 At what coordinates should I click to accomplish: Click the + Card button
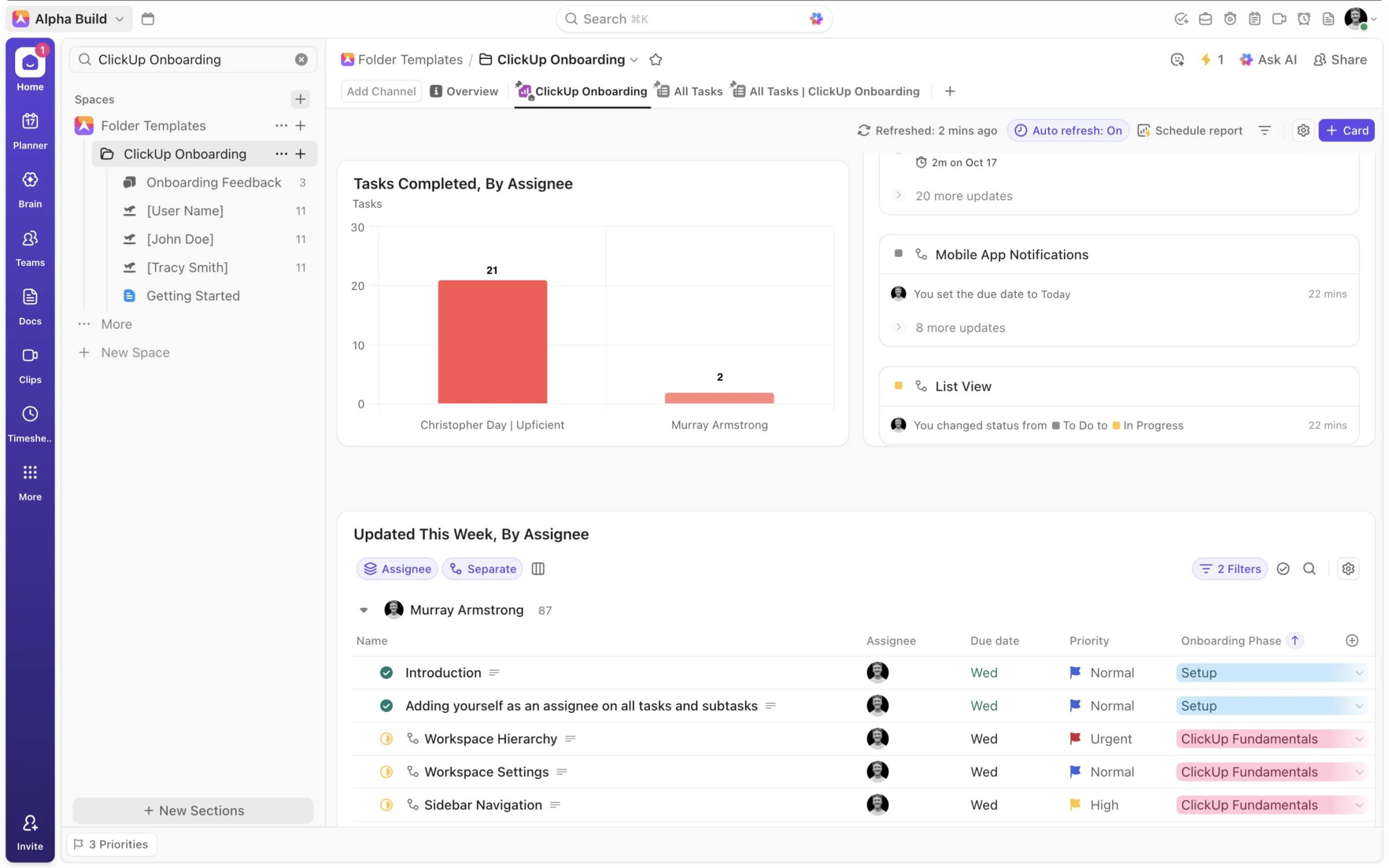(1346, 130)
